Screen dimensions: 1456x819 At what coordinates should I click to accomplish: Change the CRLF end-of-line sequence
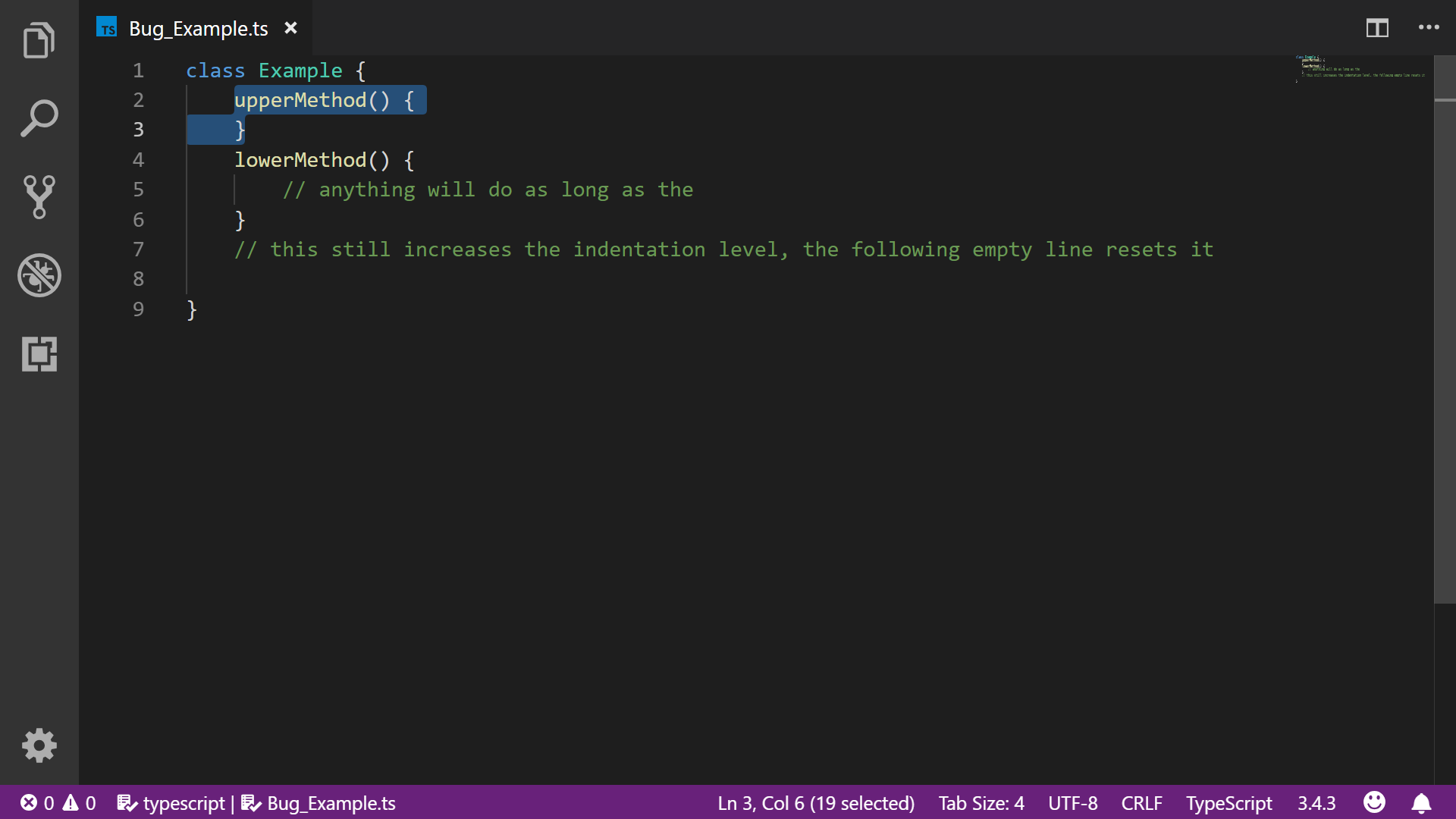click(x=1141, y=803)
